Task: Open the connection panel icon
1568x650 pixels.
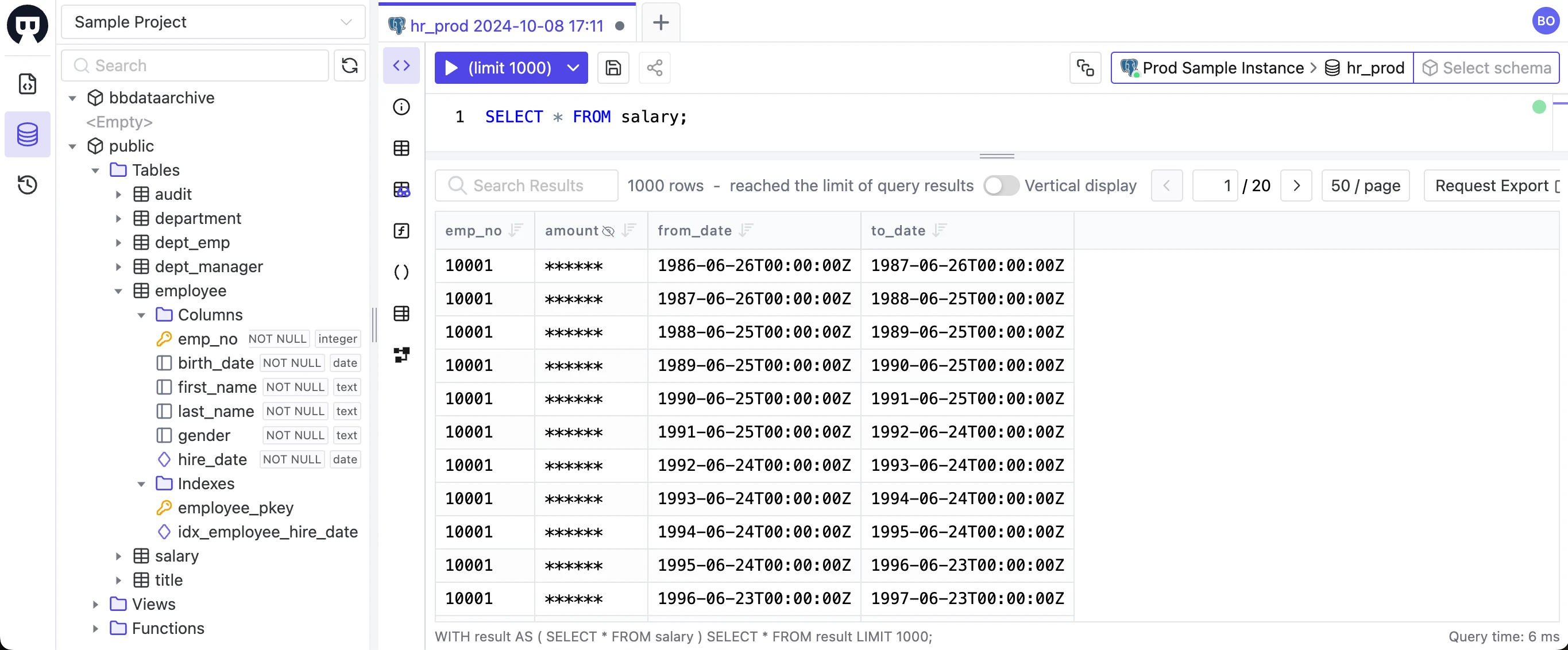Action: [x=1086, y=68]
